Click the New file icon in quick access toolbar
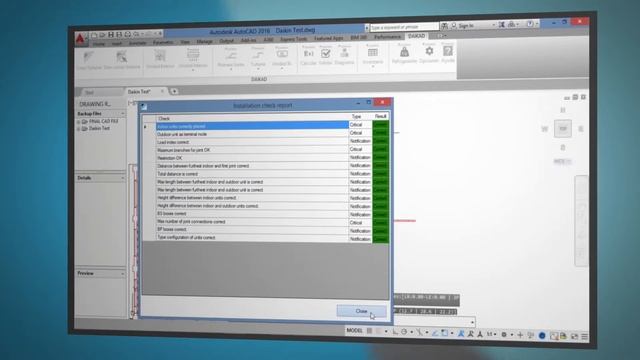Screen dimensions: 640x360 tap(94, 35)
